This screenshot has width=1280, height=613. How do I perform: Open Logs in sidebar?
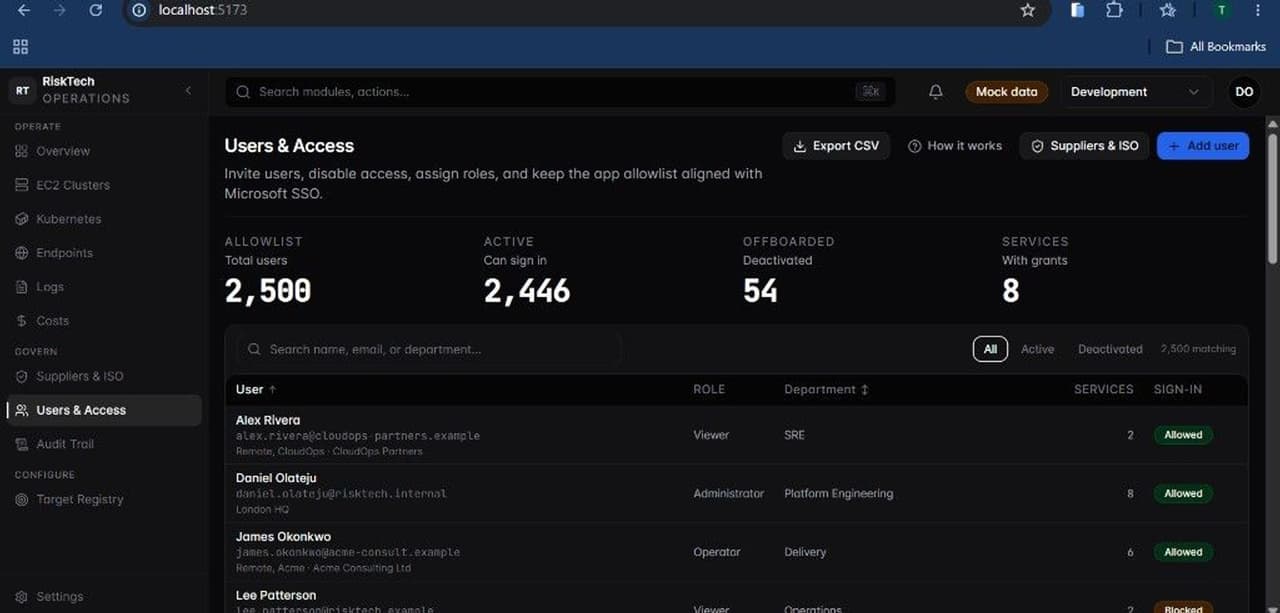click(x=104, y=287)
